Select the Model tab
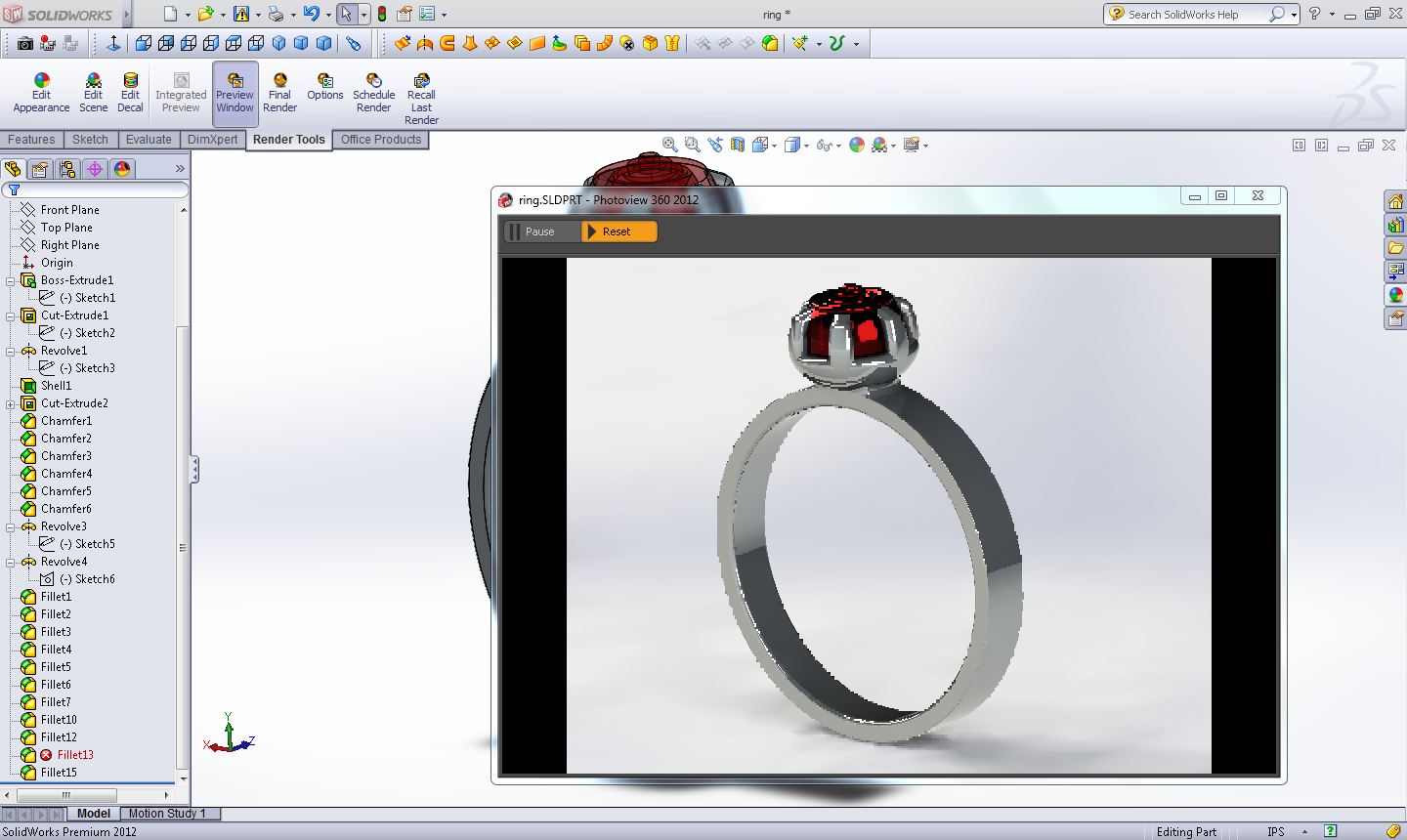Screen dimensions: 1407x840 coord(94,813)
